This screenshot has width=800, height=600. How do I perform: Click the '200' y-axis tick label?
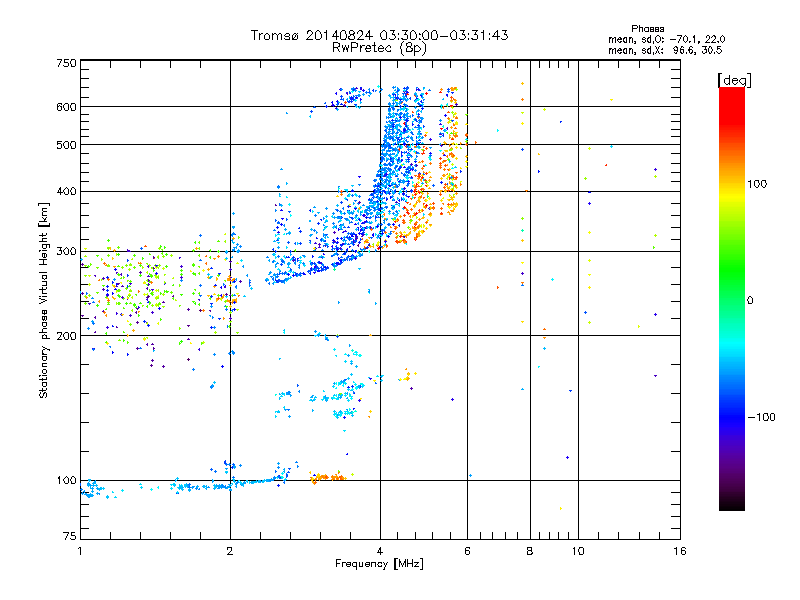coord(66,336)
